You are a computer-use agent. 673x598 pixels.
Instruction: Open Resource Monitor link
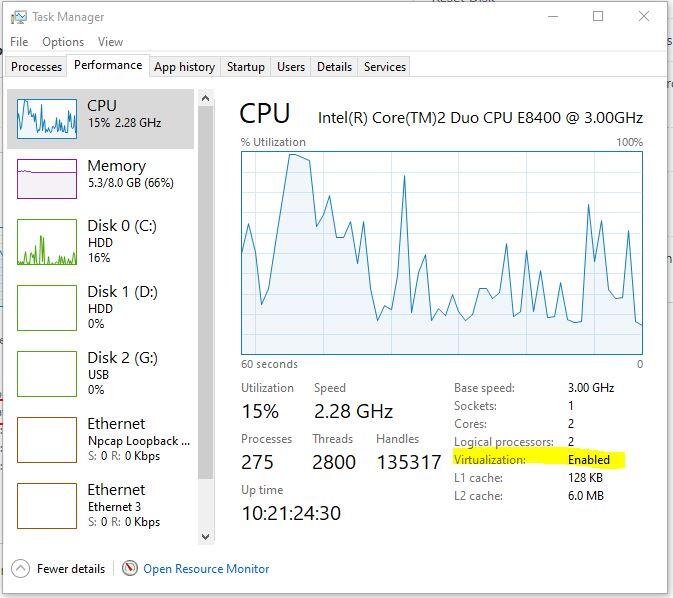click(x=206, y=569)
